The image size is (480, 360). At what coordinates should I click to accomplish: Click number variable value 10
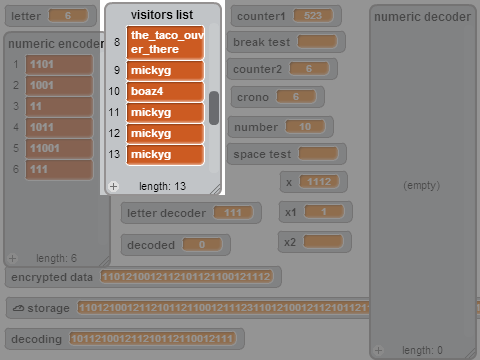coord(305,127)
